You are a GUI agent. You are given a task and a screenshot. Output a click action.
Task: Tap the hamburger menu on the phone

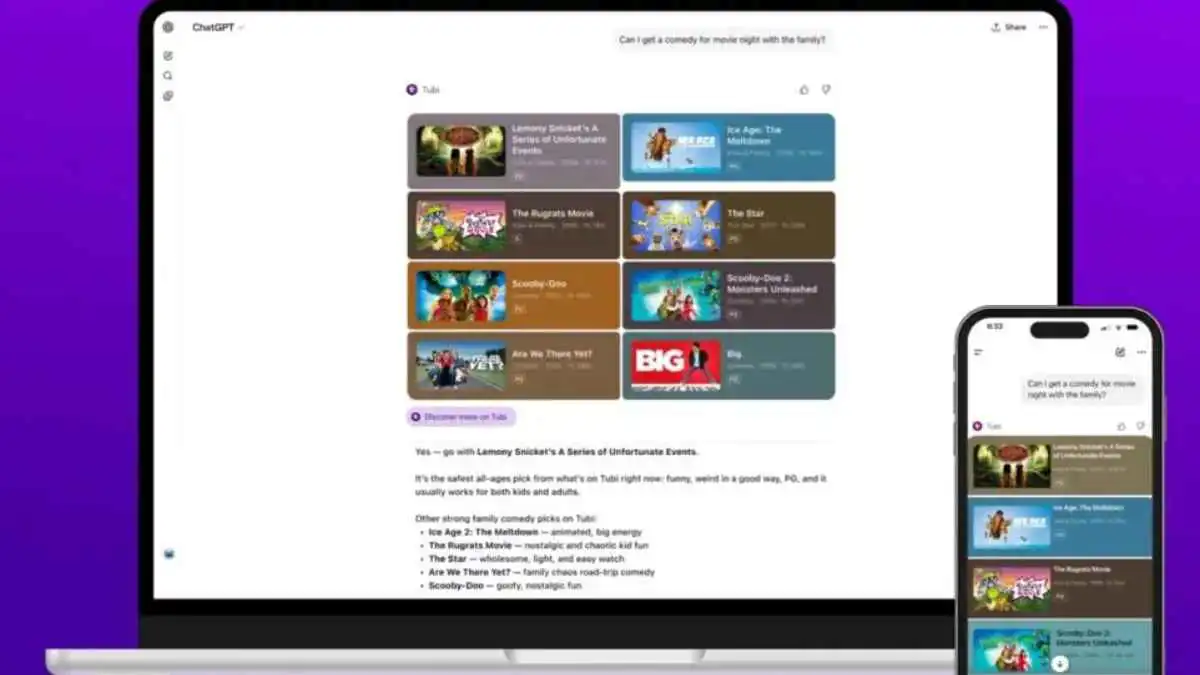pos(979,351)
